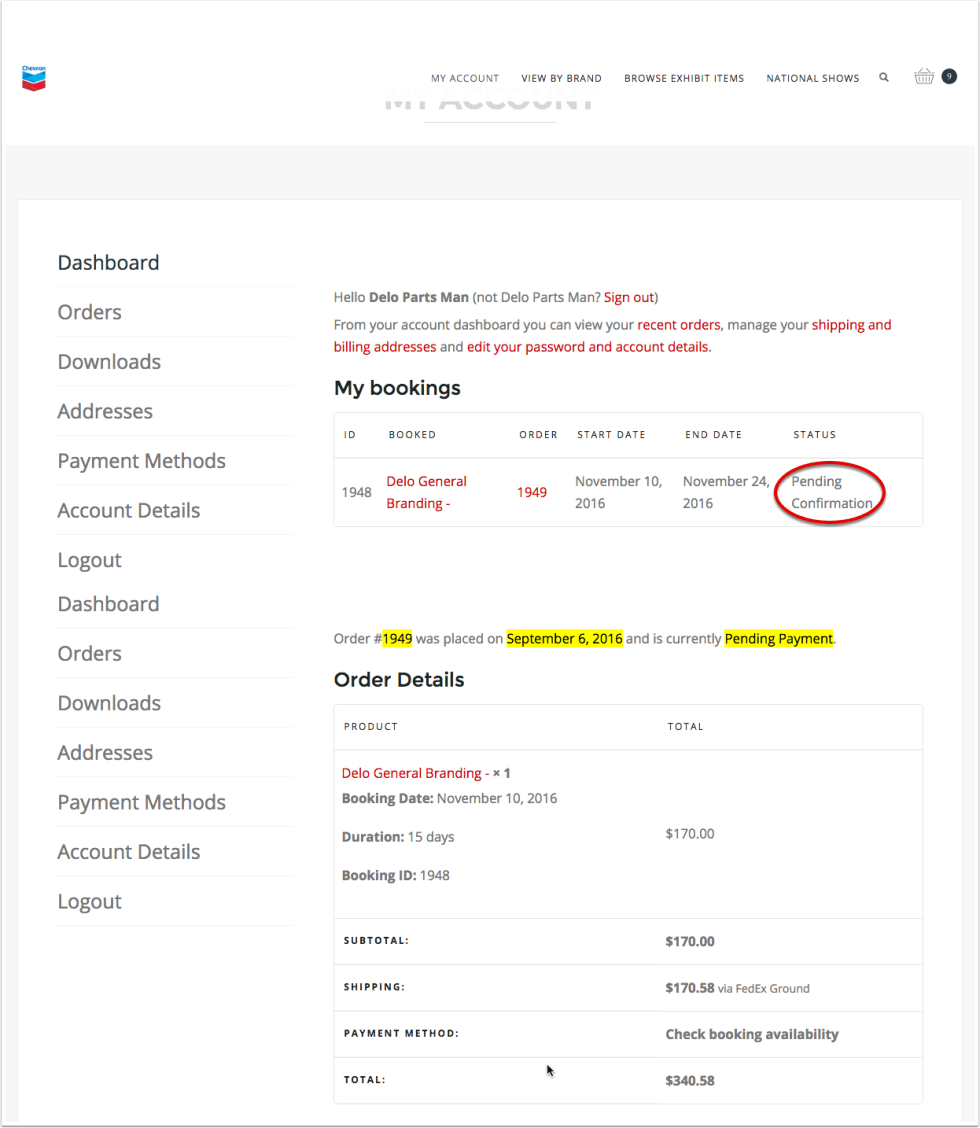The width and height of the screenshot is (980, 1128).
Task: Select the second Downloads sidebar item
Action: (109, 704)
